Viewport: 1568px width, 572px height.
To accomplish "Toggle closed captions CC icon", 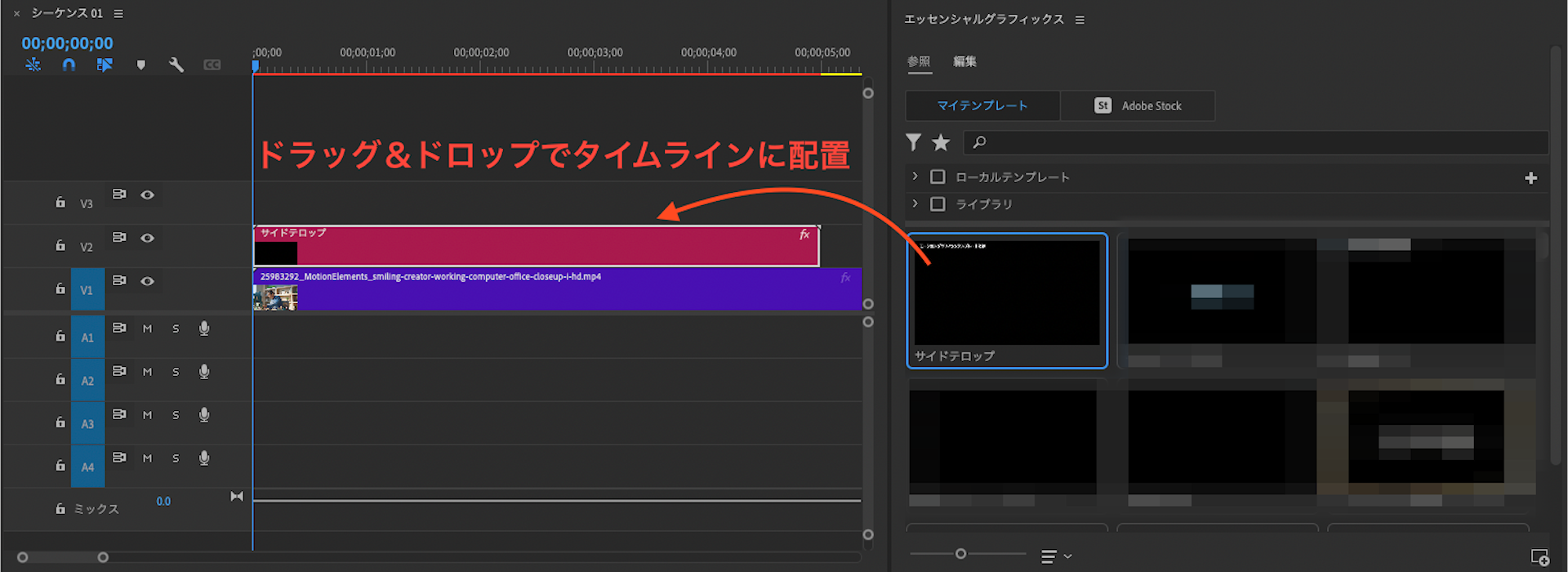I will [x=212, y=65].
